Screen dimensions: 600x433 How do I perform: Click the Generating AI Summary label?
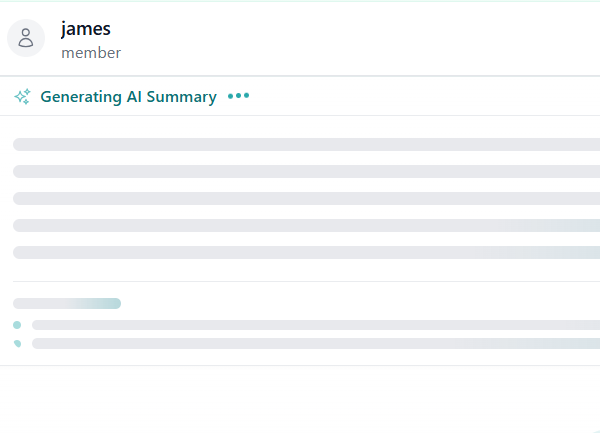(x=128, y=97)
